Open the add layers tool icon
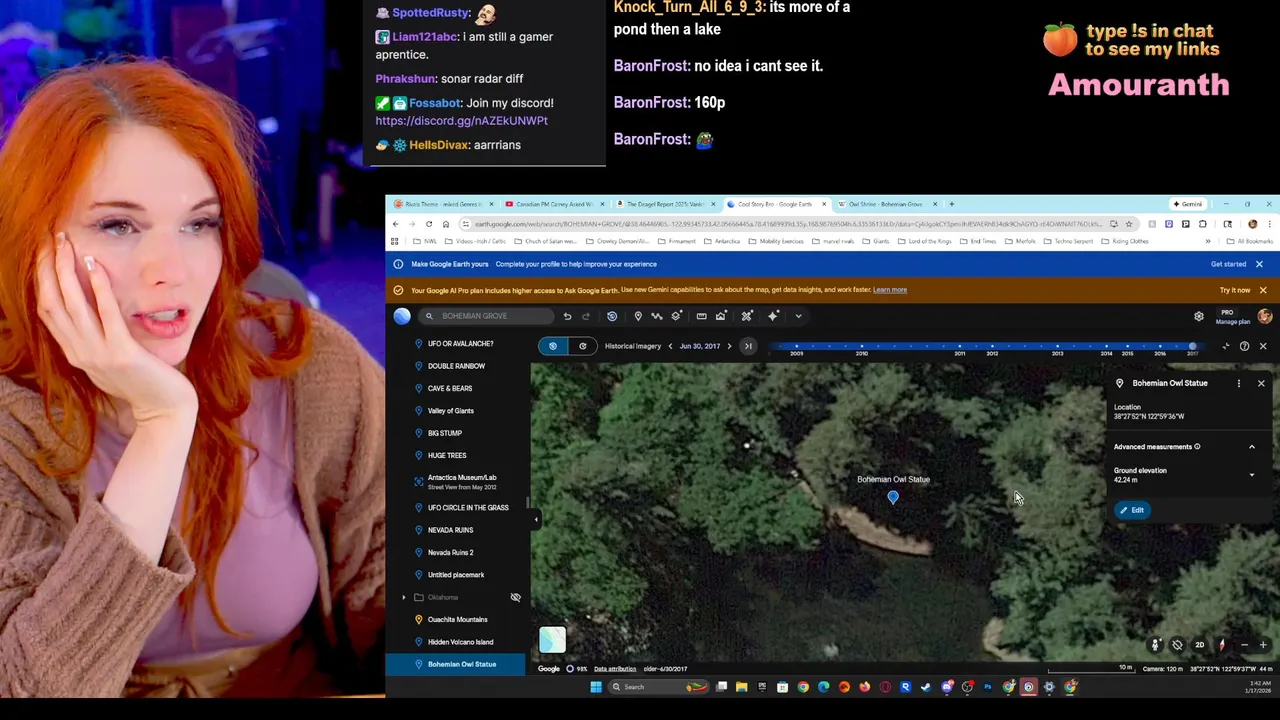The height and width of the screenshot is (720, 1280). (x=677, y=316)
